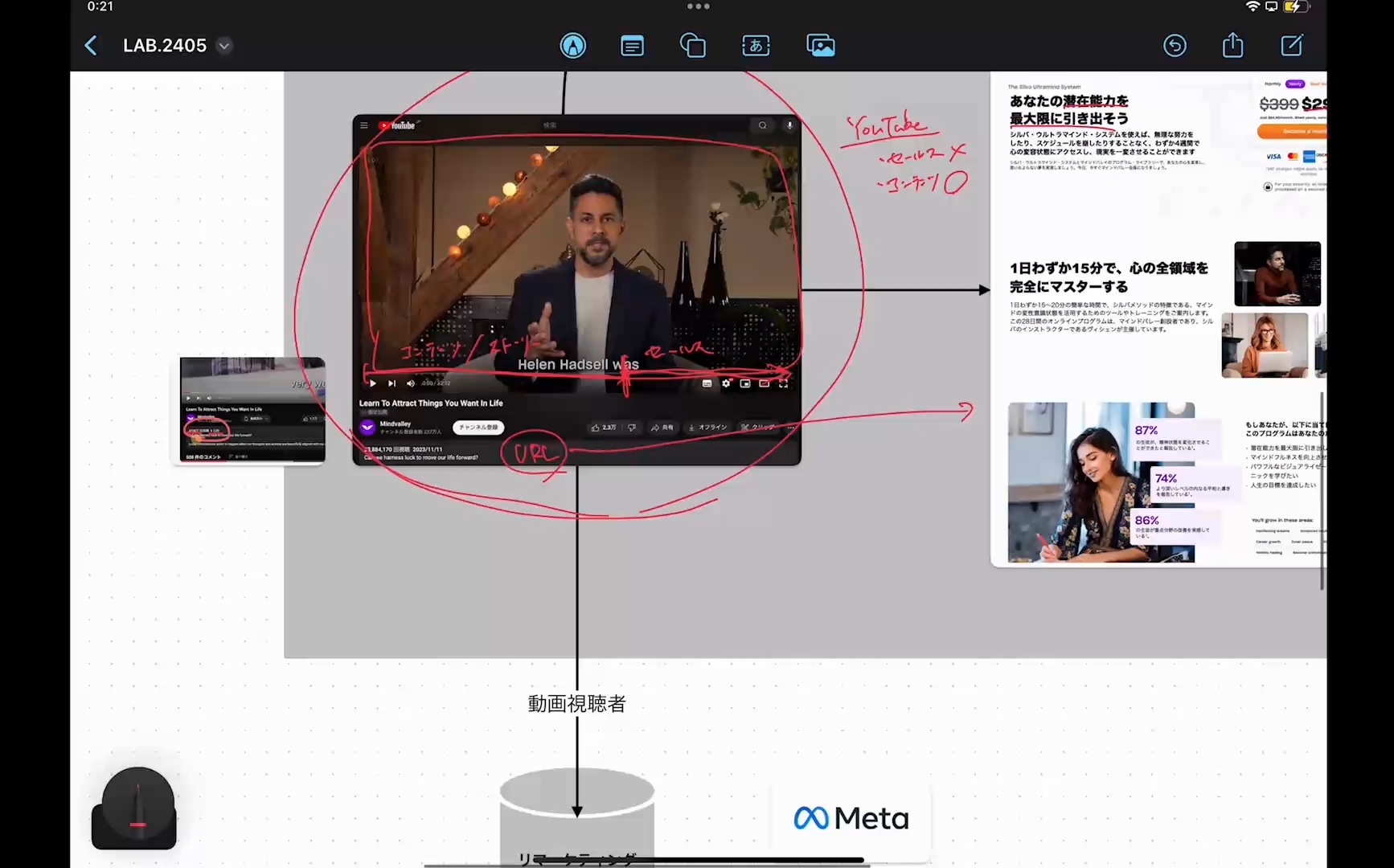Select the Japanese landing page image
This screenshot has height=868, width=1394.
1158,320
